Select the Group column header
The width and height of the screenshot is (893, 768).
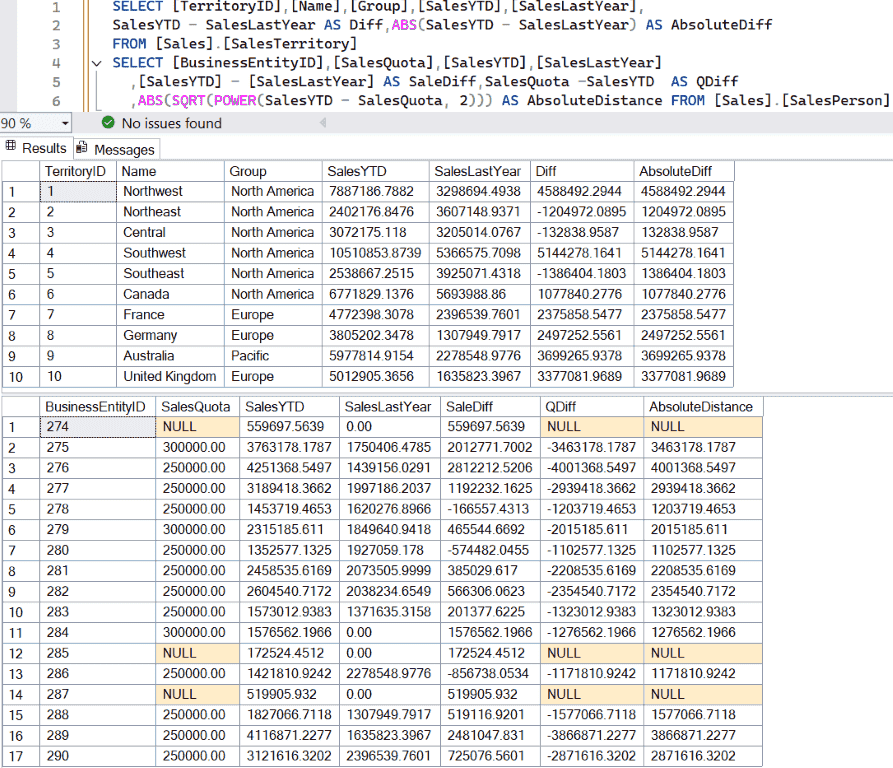(272, 171)
